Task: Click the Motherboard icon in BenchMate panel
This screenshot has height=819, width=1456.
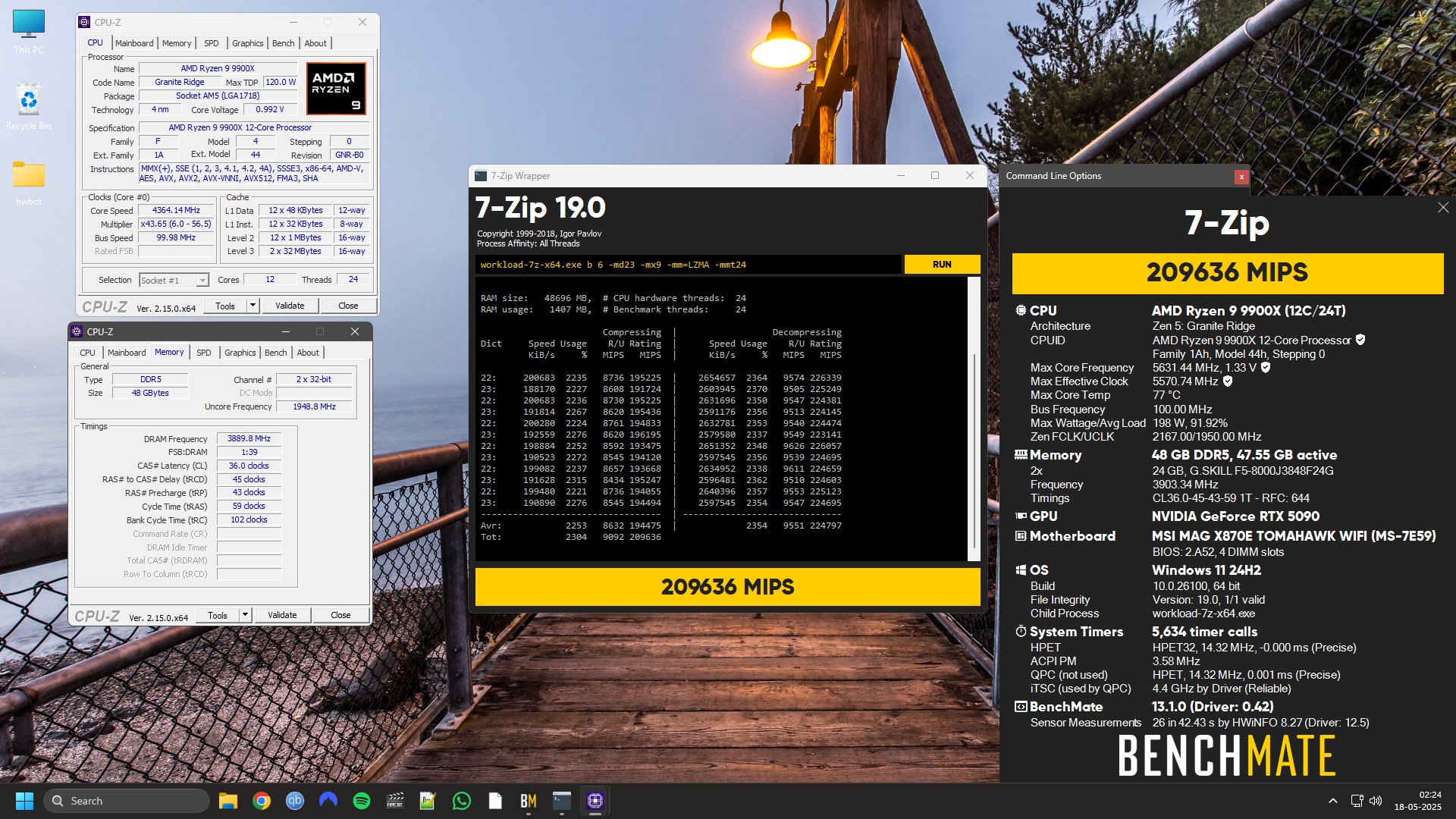Action: point(1021,536)
